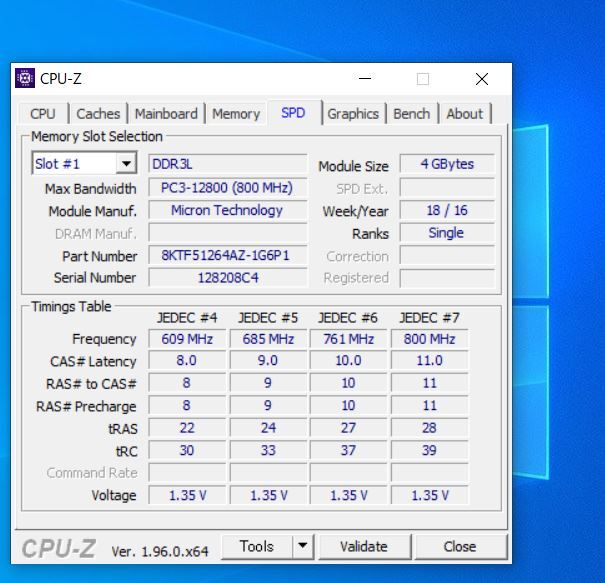605x583 pixels.
Task: Click the Close button
Action: click(460, 546)
